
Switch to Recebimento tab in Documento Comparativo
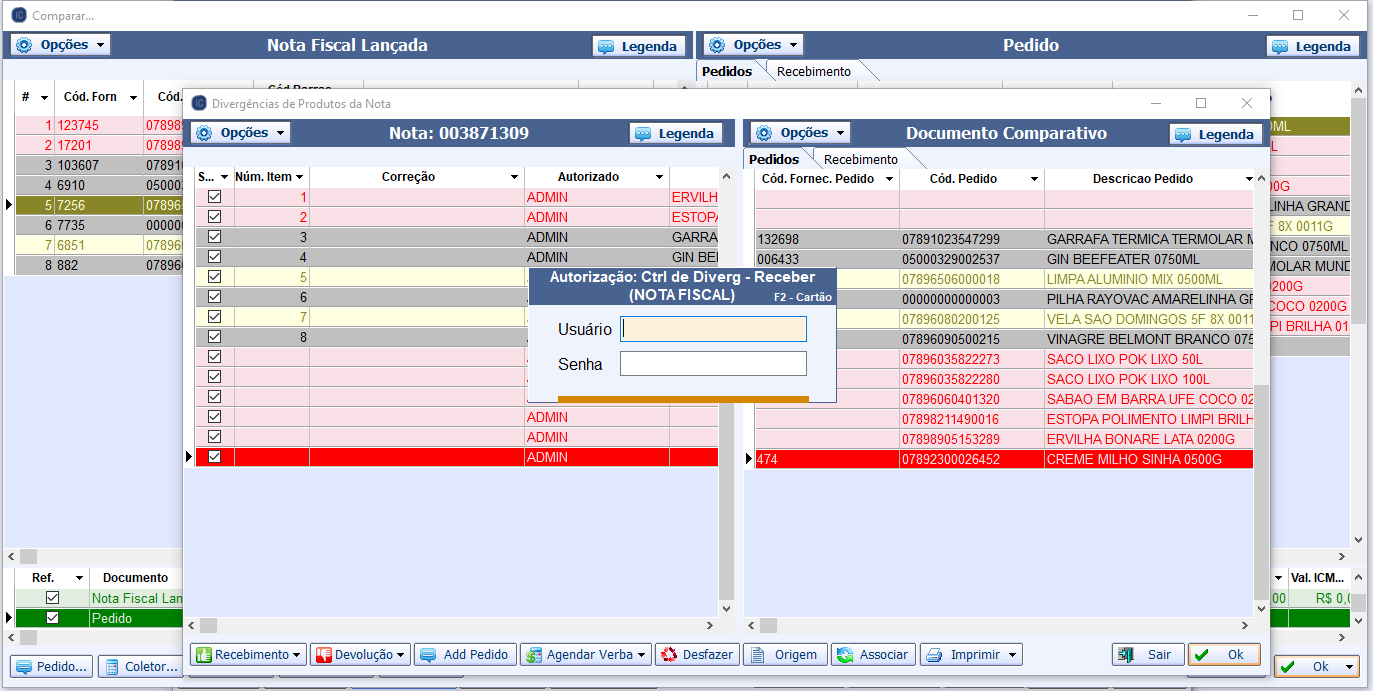[x=860, y=159]
